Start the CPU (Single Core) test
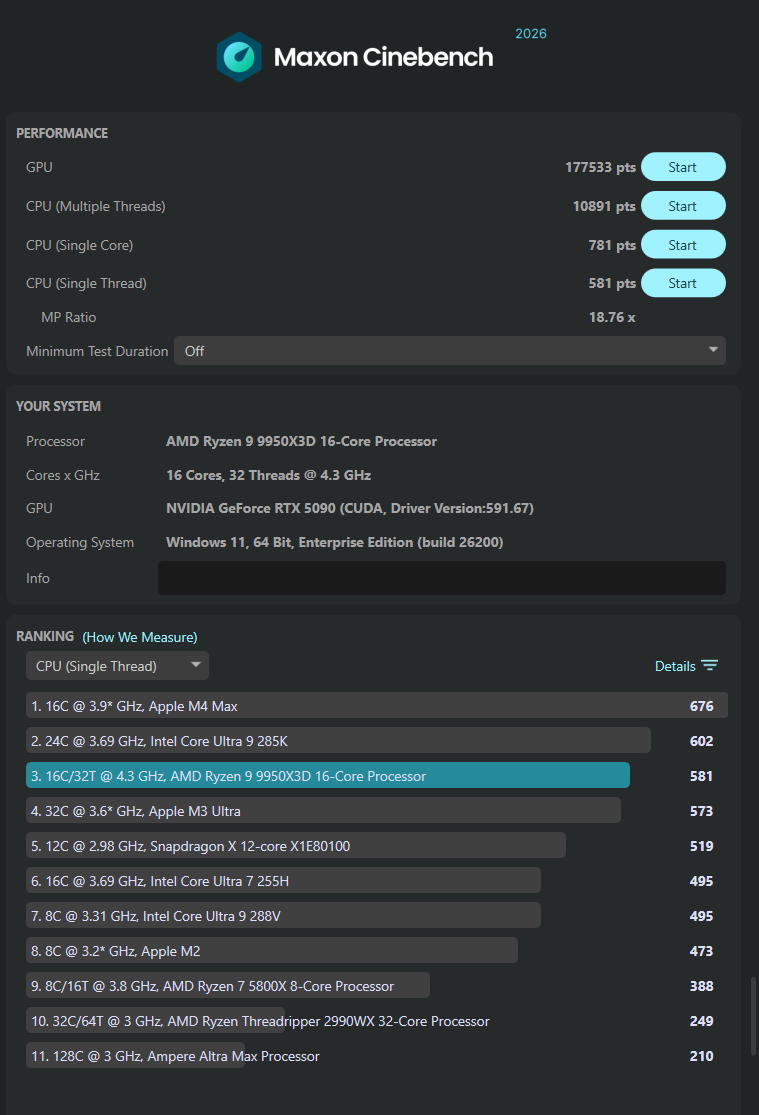Image resolution: width=759 pixels, height=1115 pixels. (x=683, y=245)
